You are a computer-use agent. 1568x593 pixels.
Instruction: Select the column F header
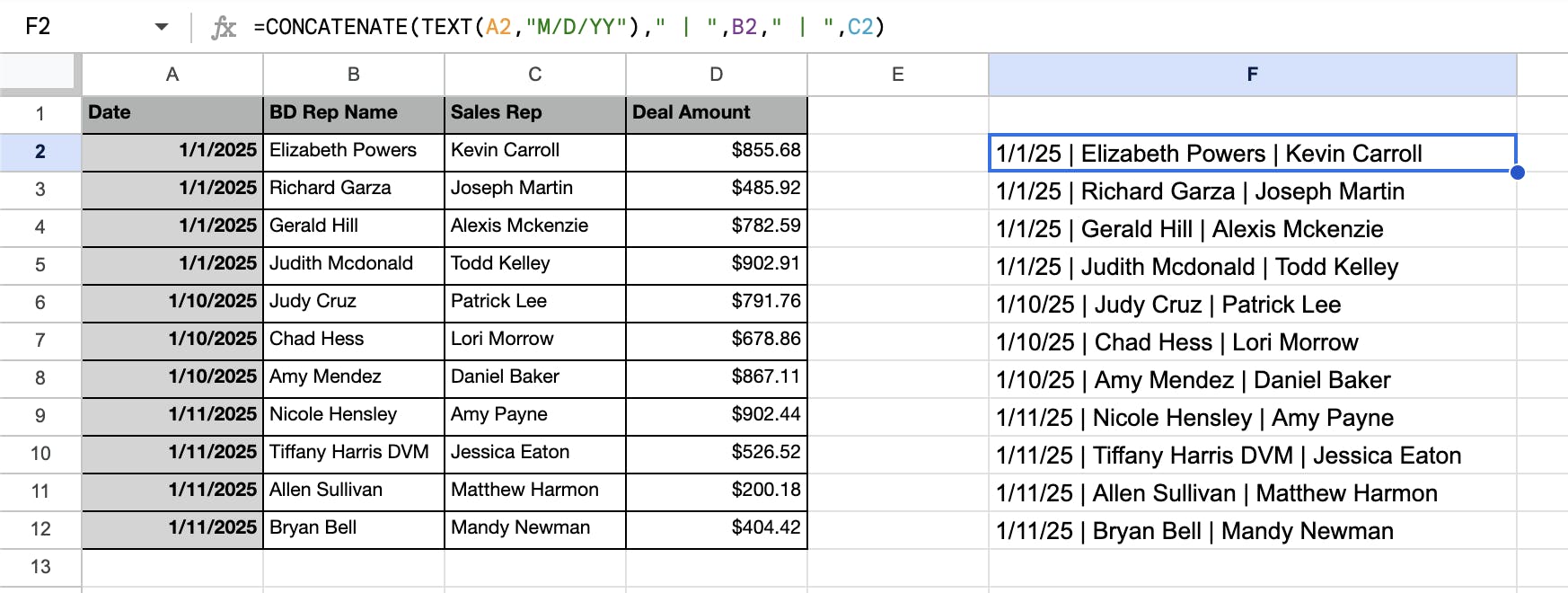click(1252, 75)
